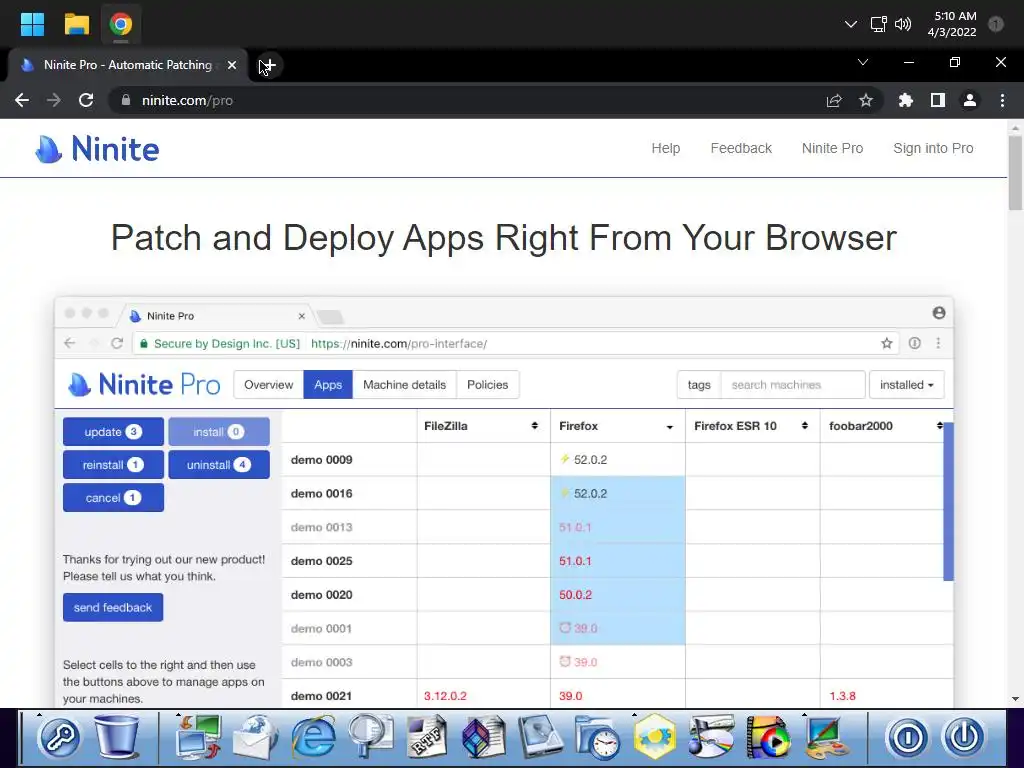This screenshot has width=1024, height=768.
Task: Click the power button in the dock
Action: tap(964, 737)
